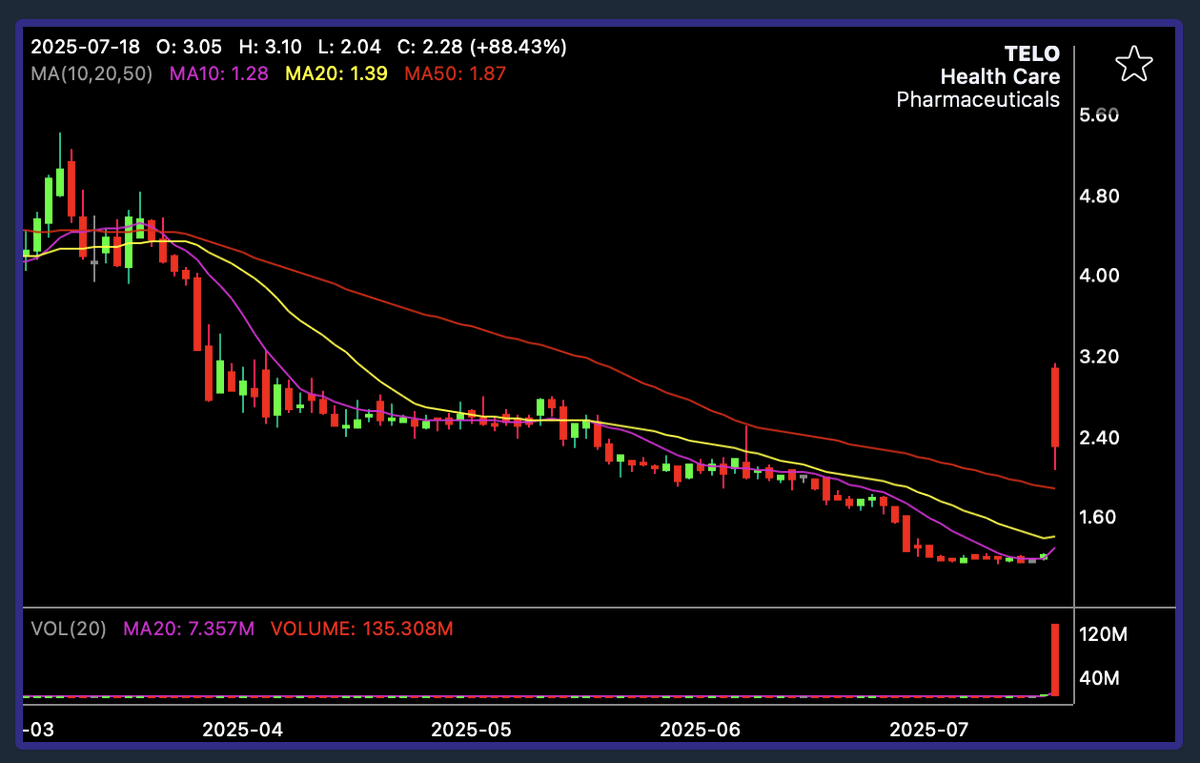This screenshot has height=763, width=1200.
Task: Click the 2025-06 date axis label
Action: pyautogui.click(x=700, y=730)
